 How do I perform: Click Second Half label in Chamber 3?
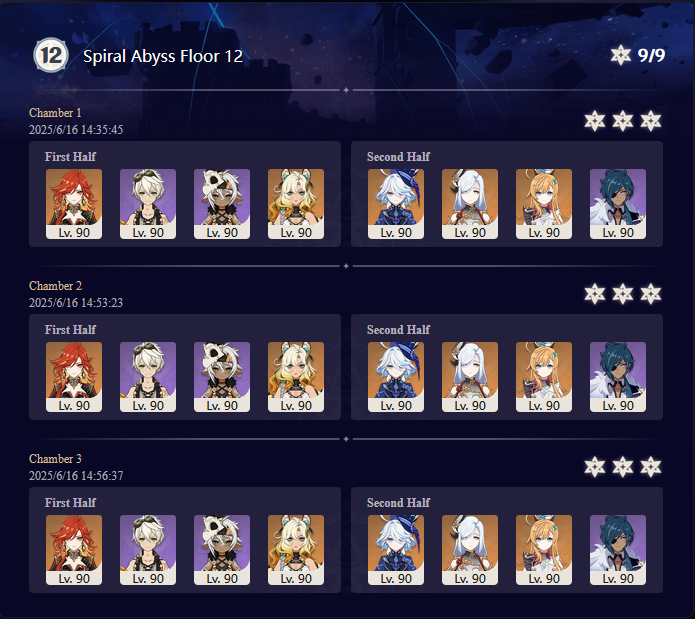point(398,502)
